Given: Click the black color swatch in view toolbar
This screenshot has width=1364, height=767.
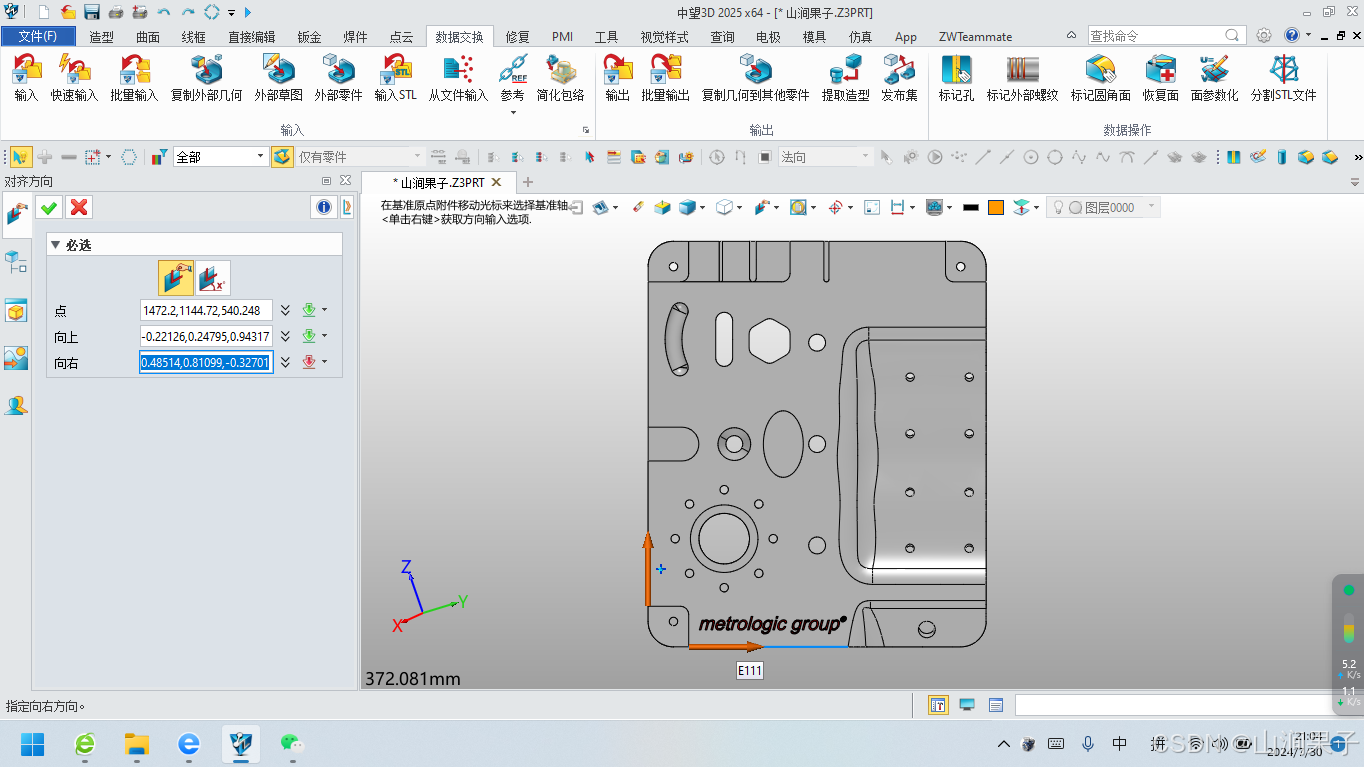Looking at the screenshot, I should [x=971, y=207].
